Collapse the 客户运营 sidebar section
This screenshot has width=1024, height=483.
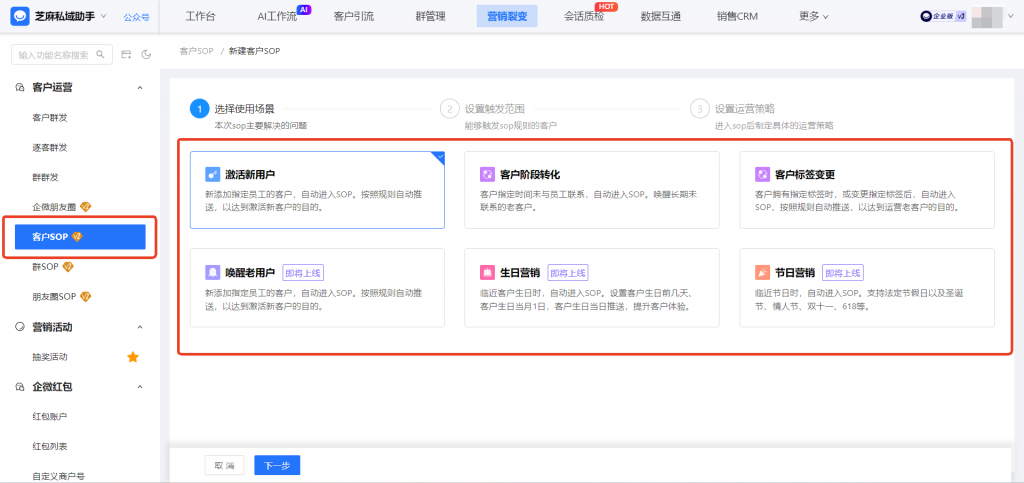tap(140, 88)
